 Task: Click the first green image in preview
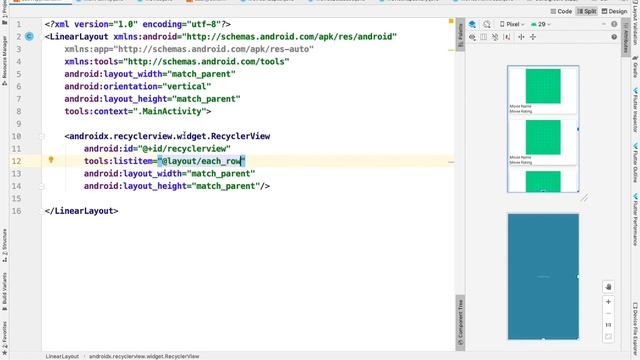click(x=543, y=86)
